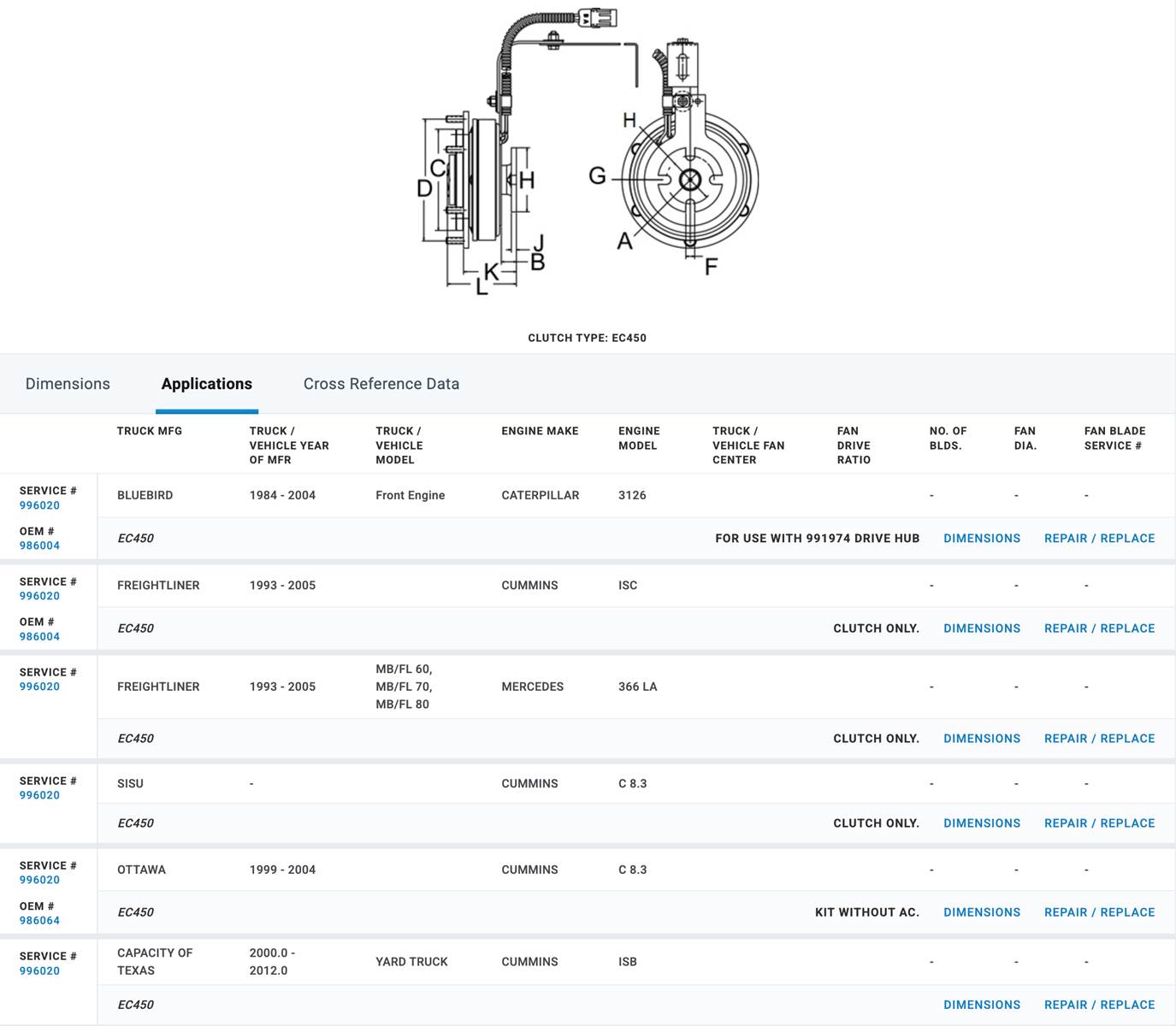Open OEM 986004 for Freightliner Cummins ISC
Image resolution: width=1176 pixels, height=1026 pixels.
[39, 636]
